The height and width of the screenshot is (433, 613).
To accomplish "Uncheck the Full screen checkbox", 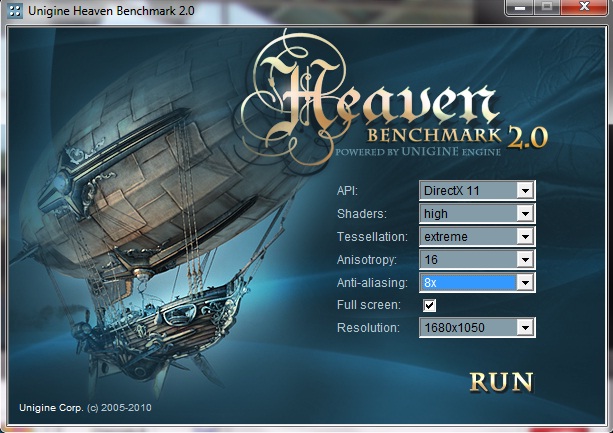I will coord(429,305).
